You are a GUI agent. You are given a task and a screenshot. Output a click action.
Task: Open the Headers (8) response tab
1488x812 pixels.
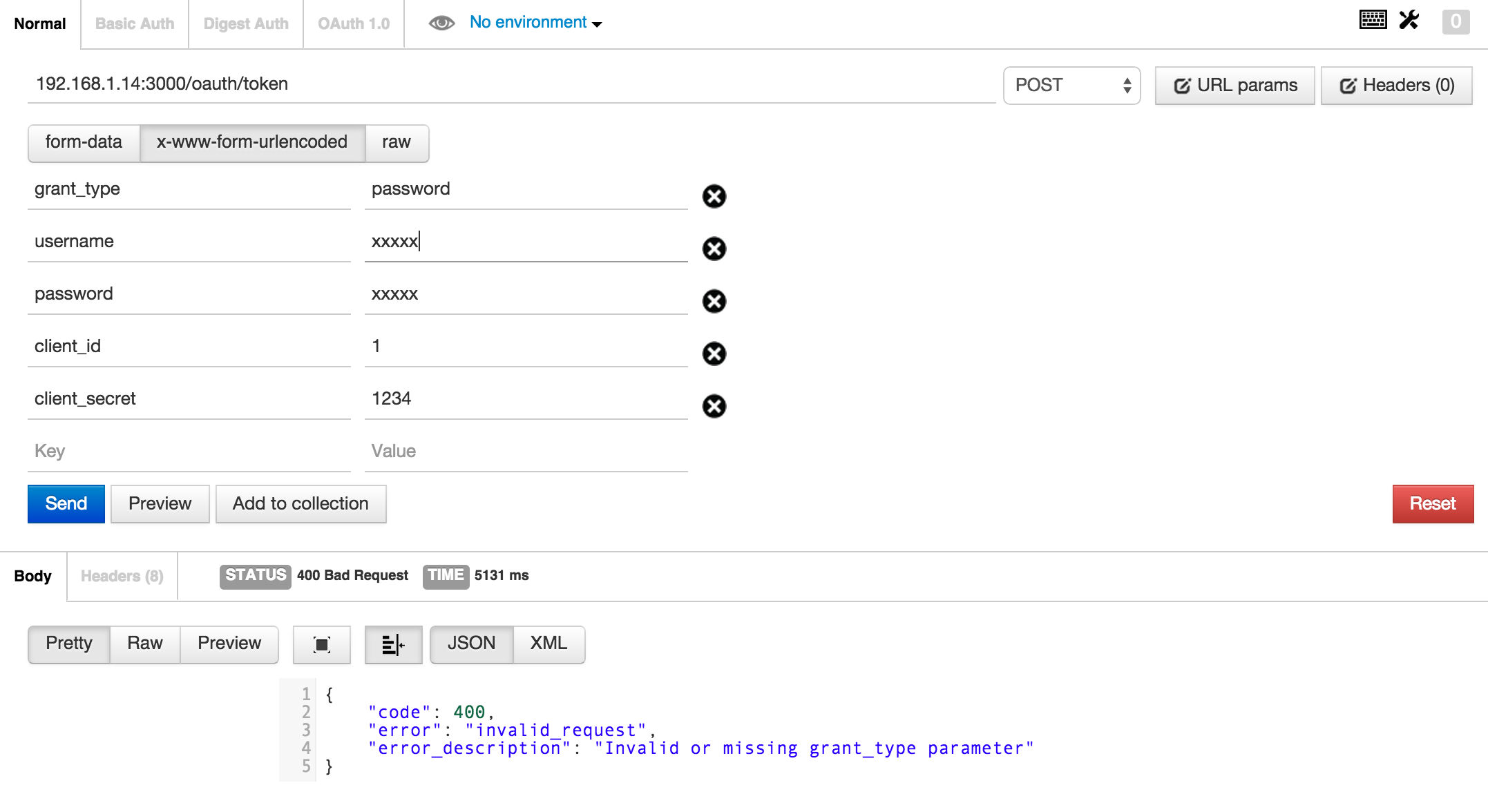tap(122, 576)
